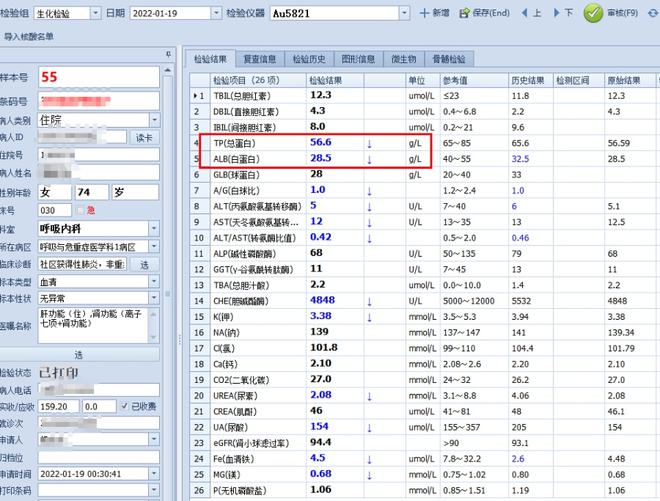Select the Fe(血清铁) row
Screen dimensions: 660x501
423,459
